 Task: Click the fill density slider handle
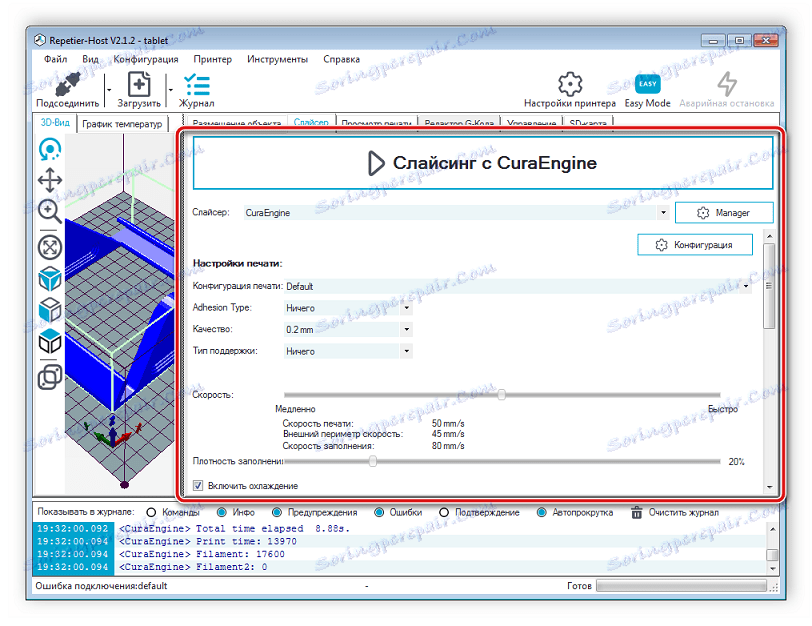[x=373, y=461]
